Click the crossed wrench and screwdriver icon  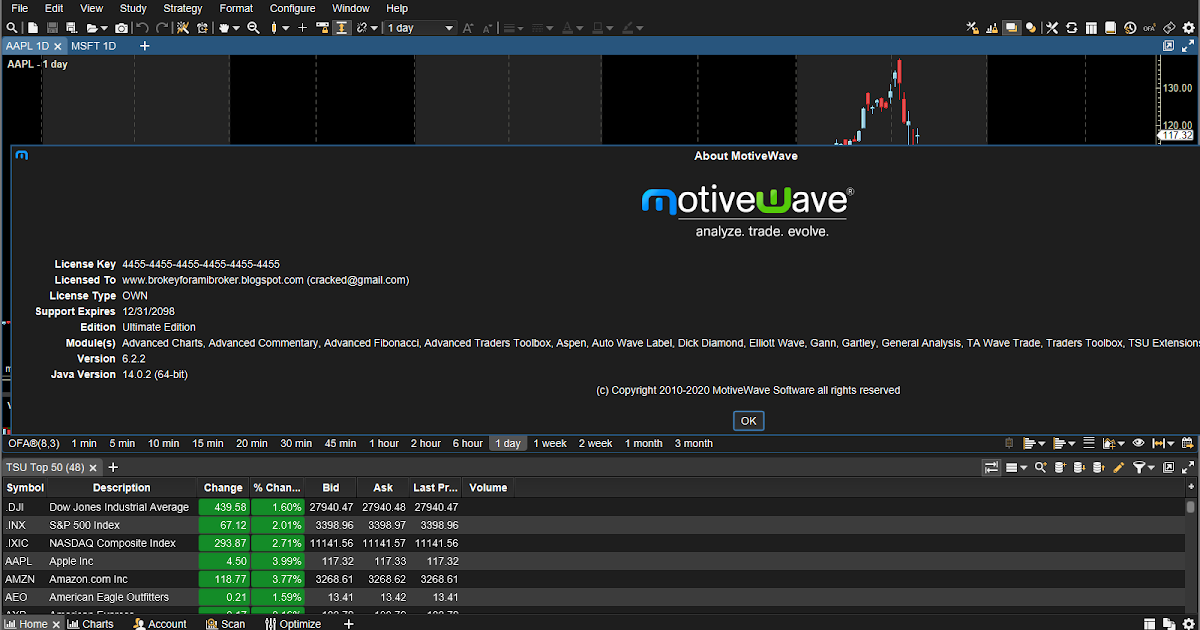point(1052,28)
